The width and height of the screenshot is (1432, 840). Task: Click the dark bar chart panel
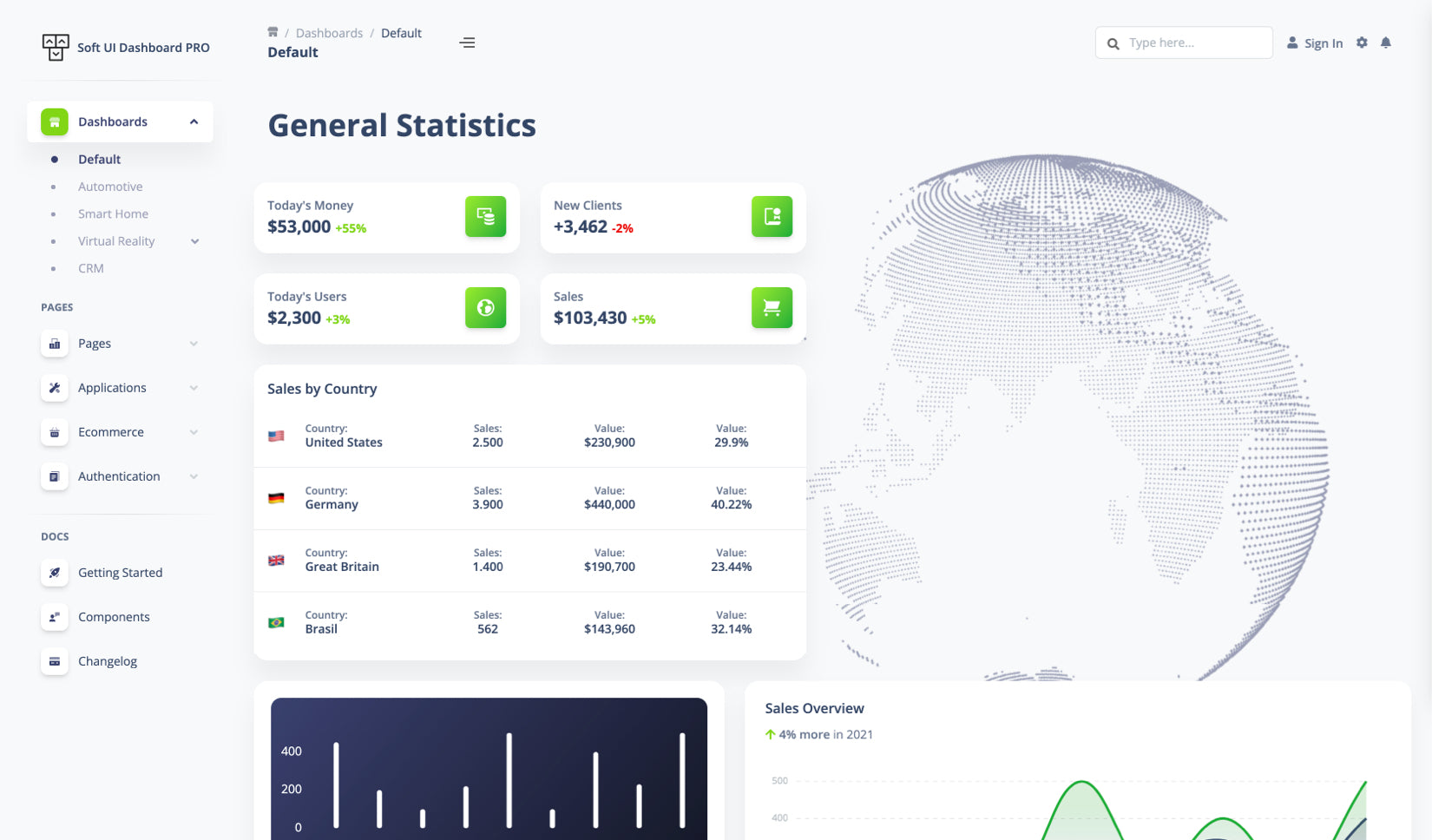tap(489, 769)
